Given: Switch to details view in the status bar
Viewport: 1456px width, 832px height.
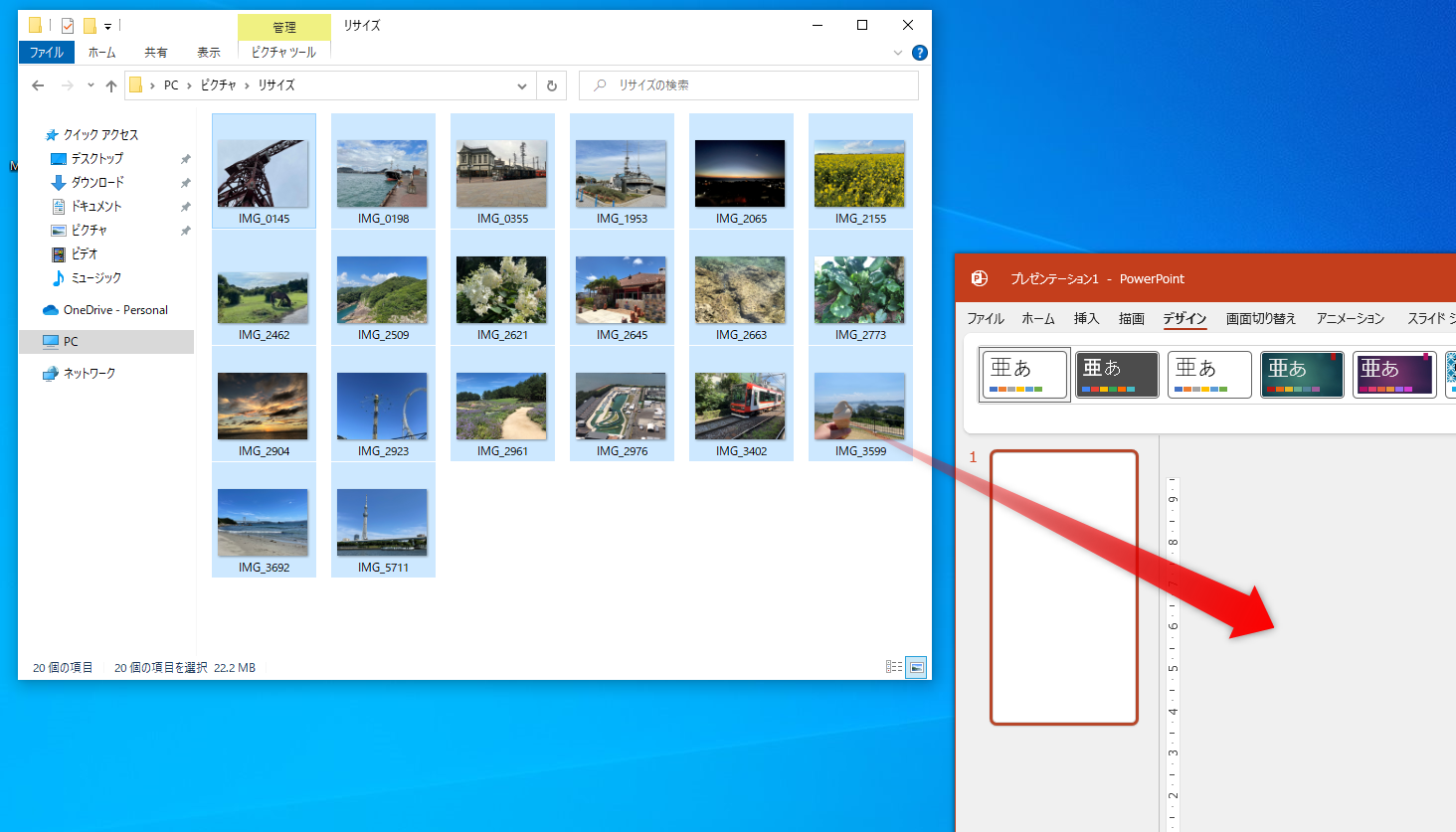Looking at the screenshot, I should [893, 667].
